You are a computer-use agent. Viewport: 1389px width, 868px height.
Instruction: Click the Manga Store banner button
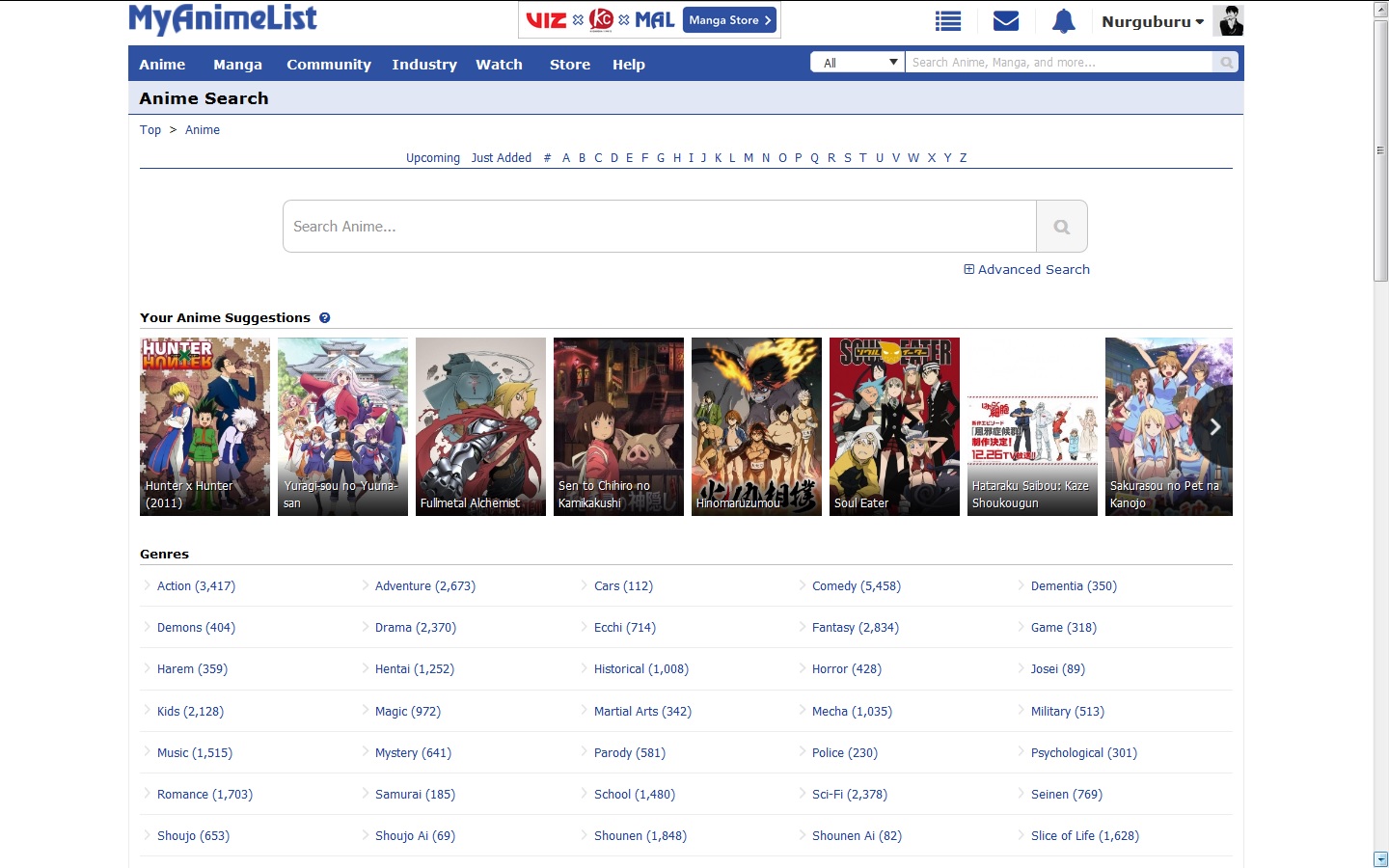(729, 20)
